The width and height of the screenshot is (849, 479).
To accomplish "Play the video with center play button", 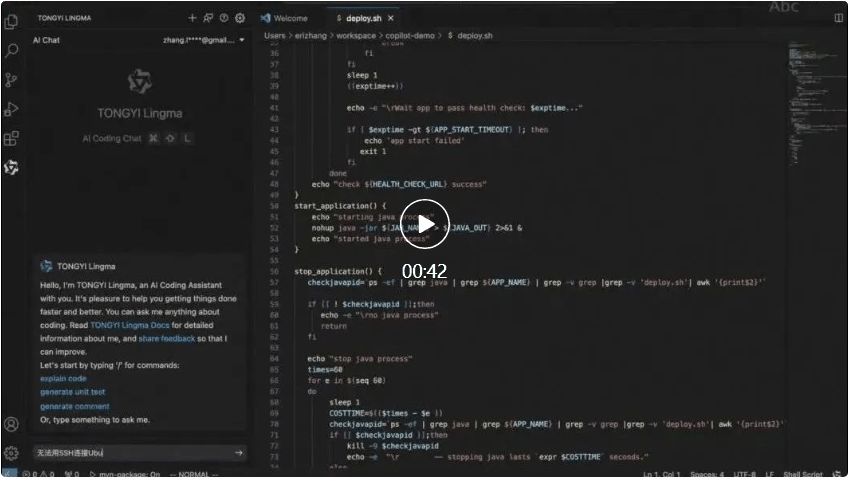I will pos(425,224).
